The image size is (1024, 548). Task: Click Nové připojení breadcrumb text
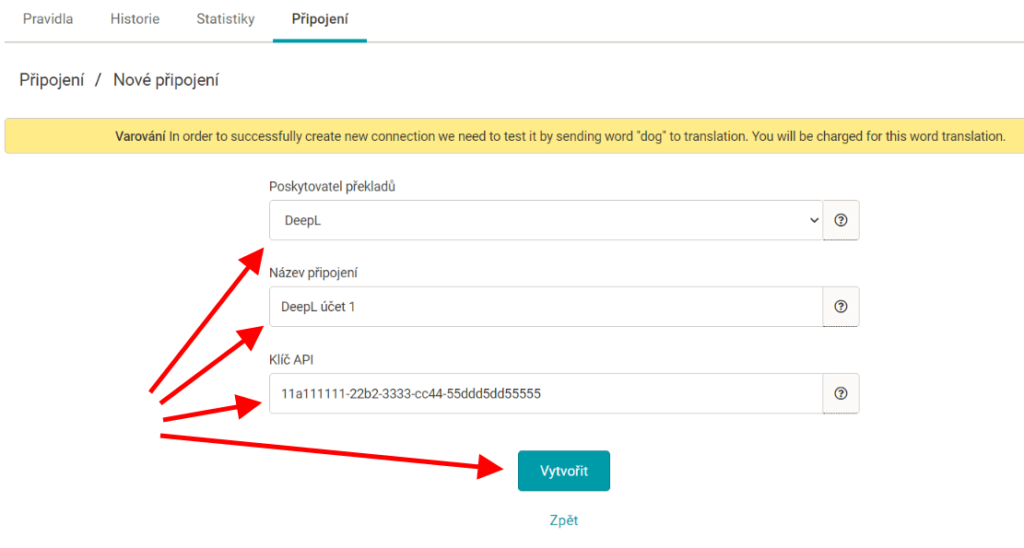[166, 80]
